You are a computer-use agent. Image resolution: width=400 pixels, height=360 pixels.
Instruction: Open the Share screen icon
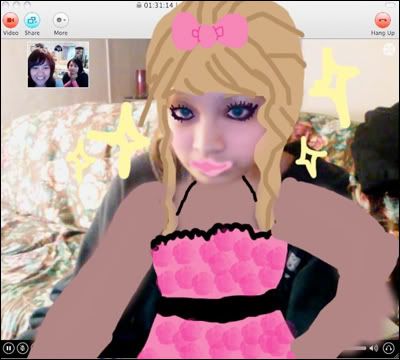pos(32,20)
